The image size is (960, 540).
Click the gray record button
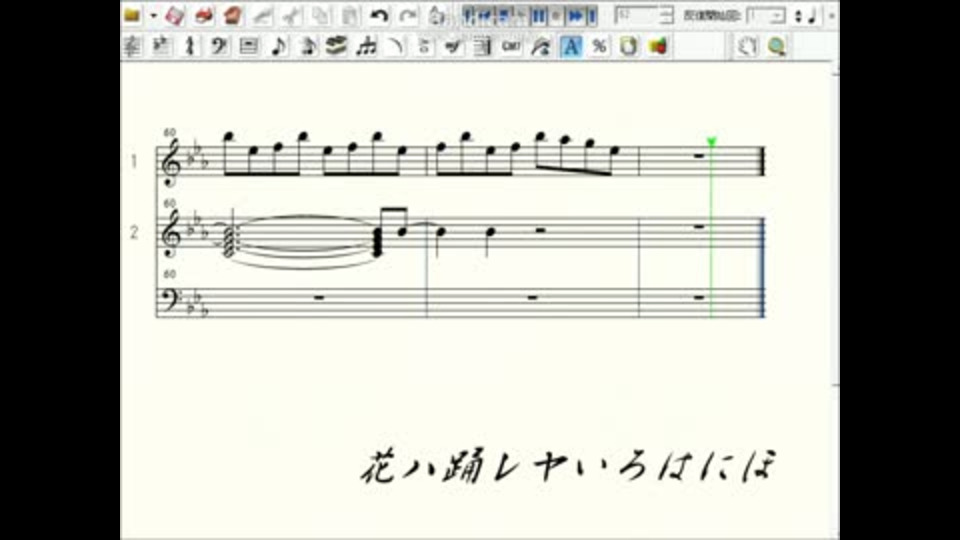[556, 16]
